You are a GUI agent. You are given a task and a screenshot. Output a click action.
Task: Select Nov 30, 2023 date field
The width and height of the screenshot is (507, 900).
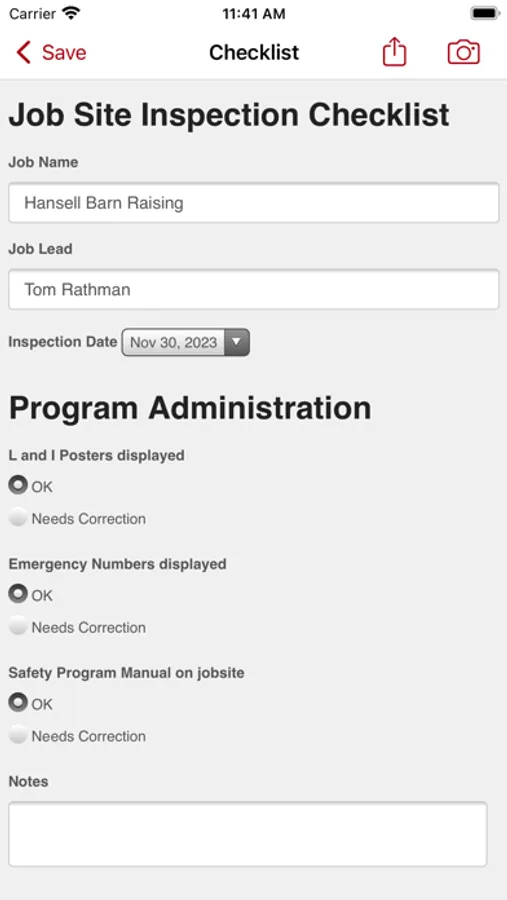tap(185, 343)
